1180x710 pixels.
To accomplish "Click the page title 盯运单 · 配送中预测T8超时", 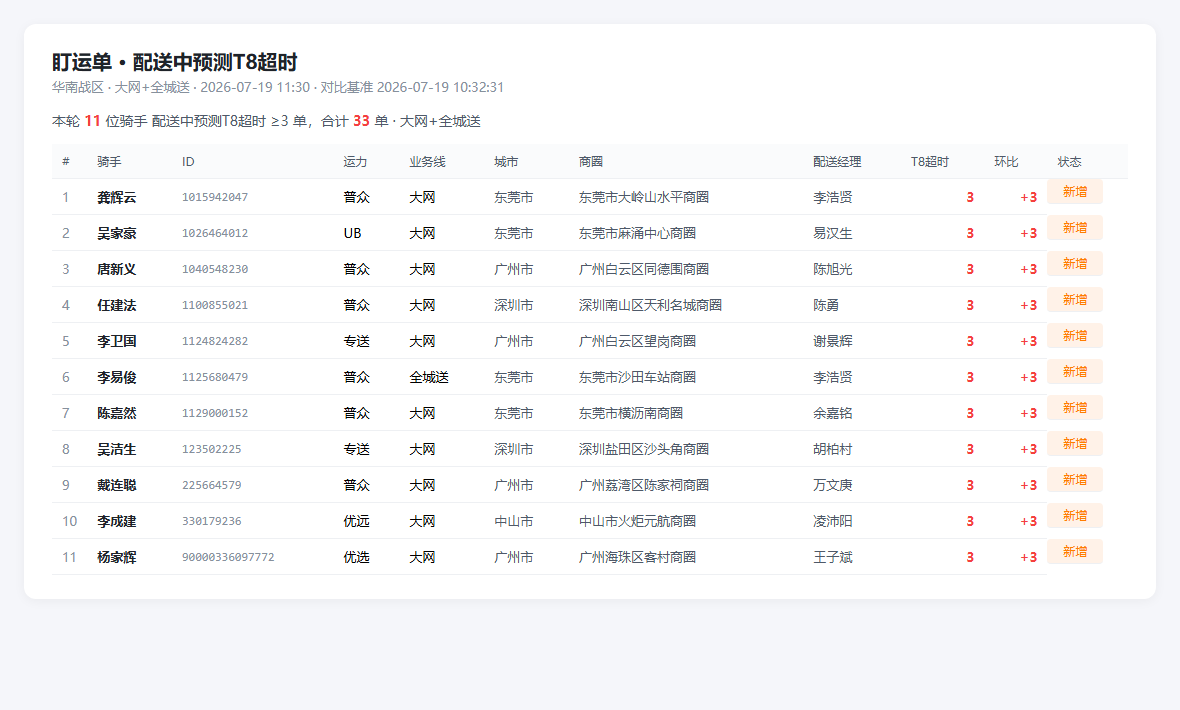I will [175, 62].
